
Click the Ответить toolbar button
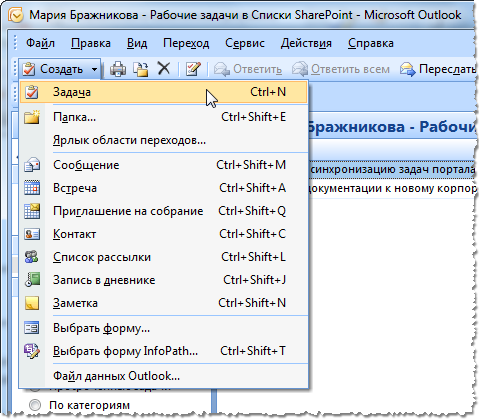(x=248, y=69)
